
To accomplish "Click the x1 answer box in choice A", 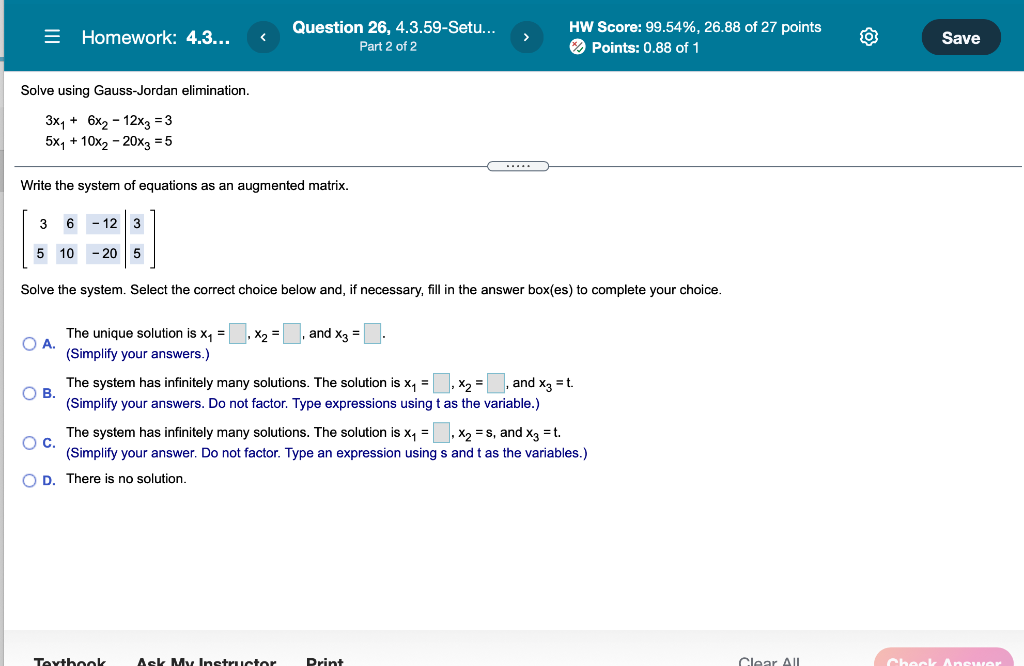I will point(239,331).
